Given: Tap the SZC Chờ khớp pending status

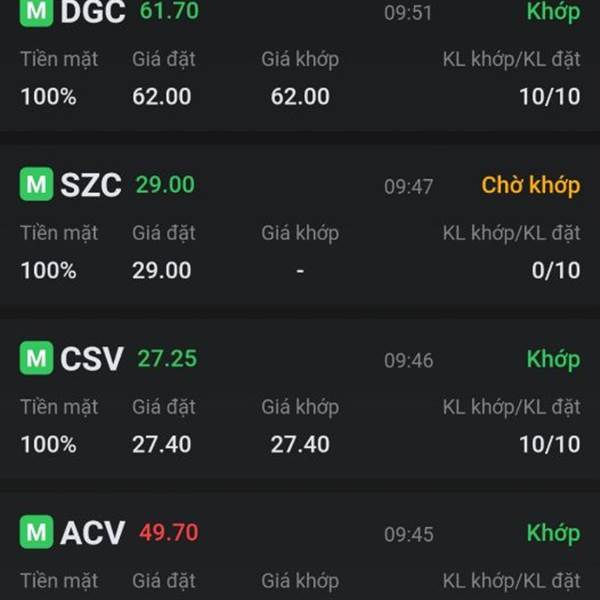Looking at the screenshot, I should pyautogui.click(x=530, y=185).
